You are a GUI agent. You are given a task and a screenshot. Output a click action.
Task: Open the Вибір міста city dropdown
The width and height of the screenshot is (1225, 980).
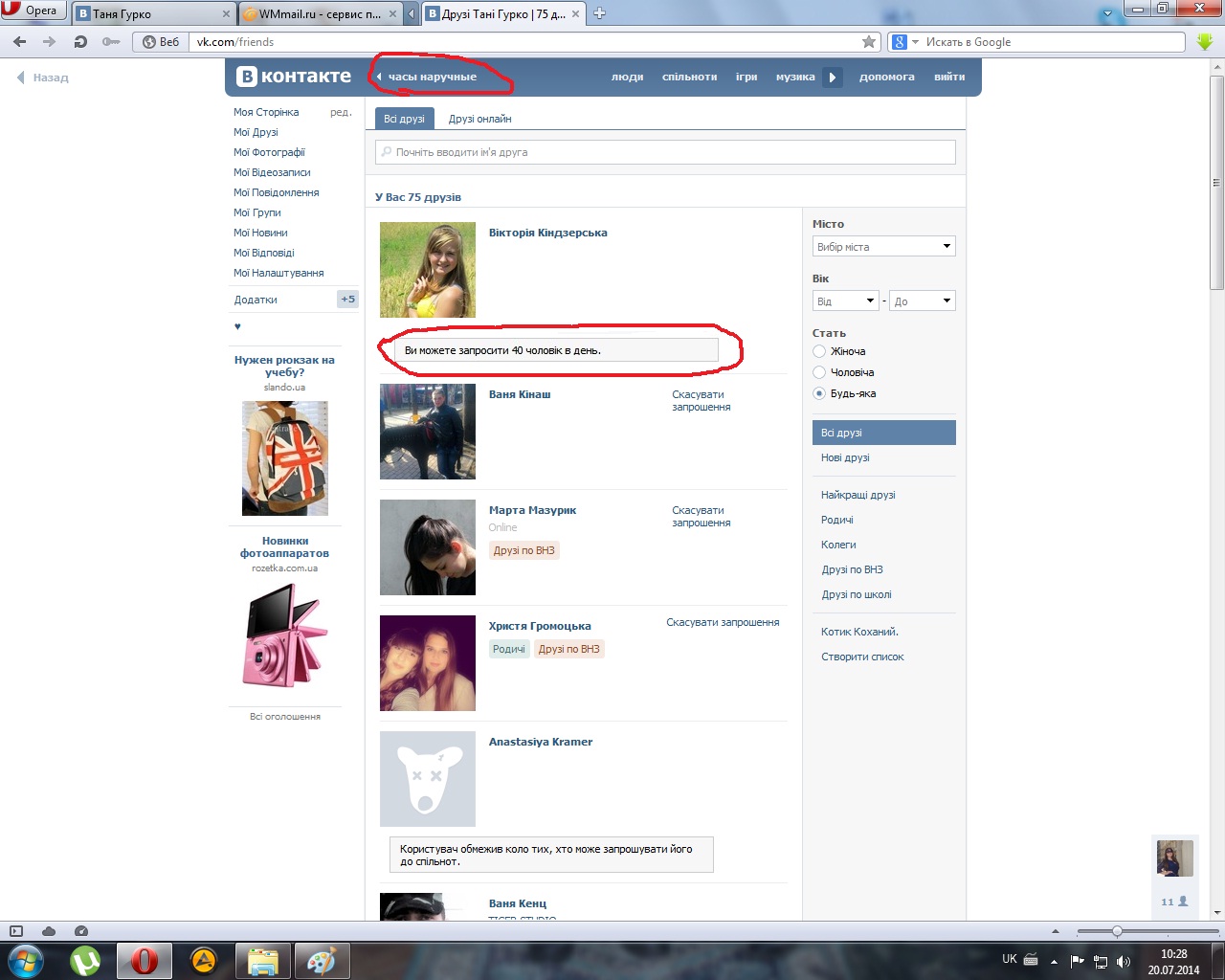tap(884, 247)
